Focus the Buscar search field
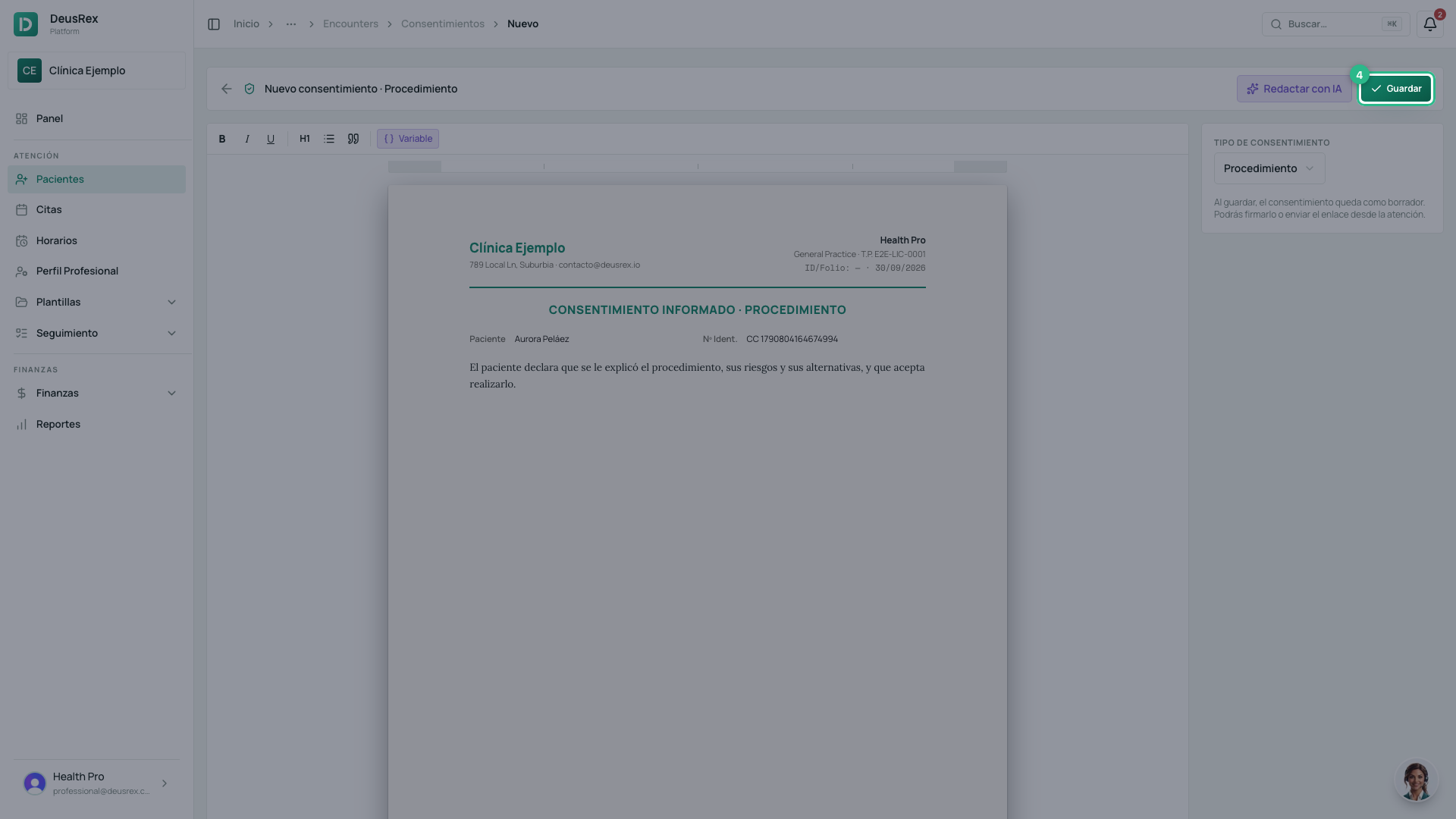1456x819 pixels. pos(1335,24)
